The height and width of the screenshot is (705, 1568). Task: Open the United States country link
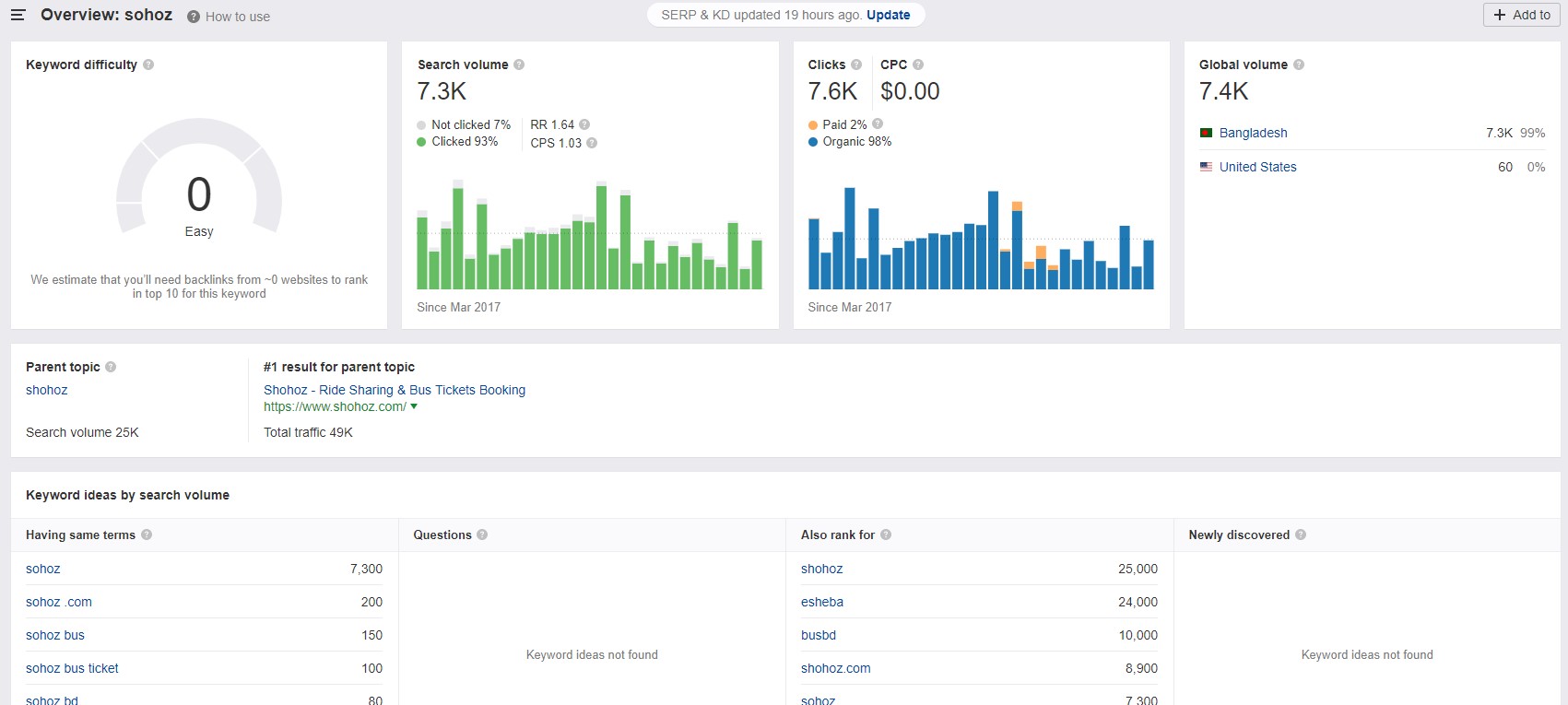[1257, 167]
